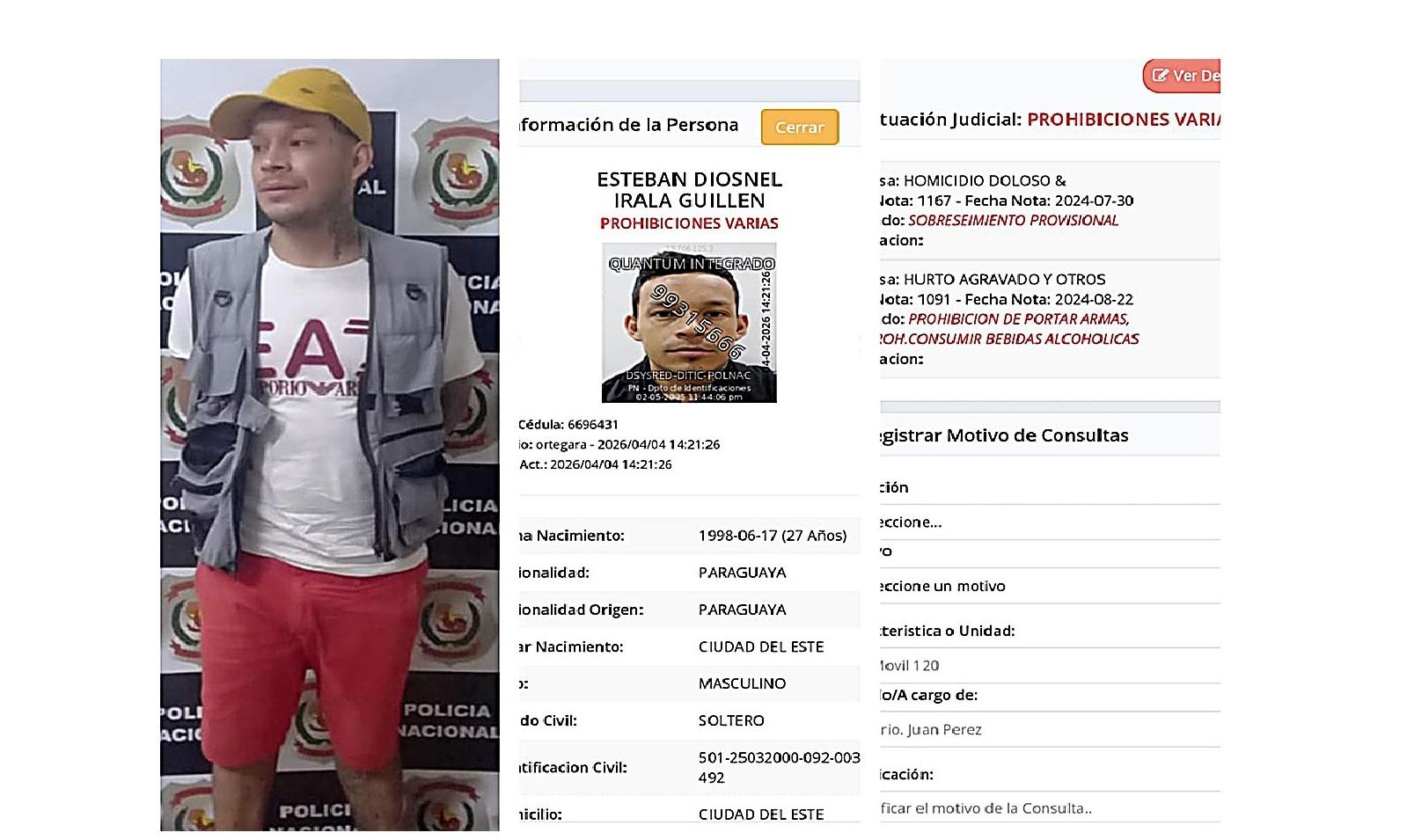Click 'PROHIBICION DE PORTAR ARMAS' status text
This screenshot has height=840, width=1407.
click(1019, 319)
